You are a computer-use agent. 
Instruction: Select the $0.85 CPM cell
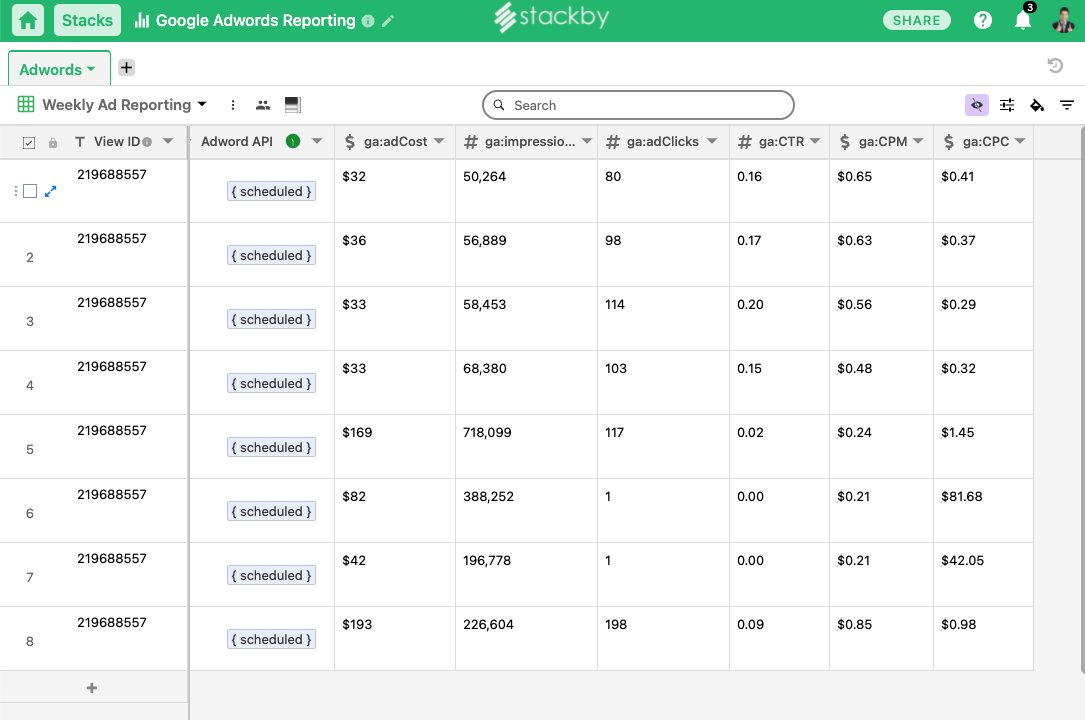(x=882, y=638)
